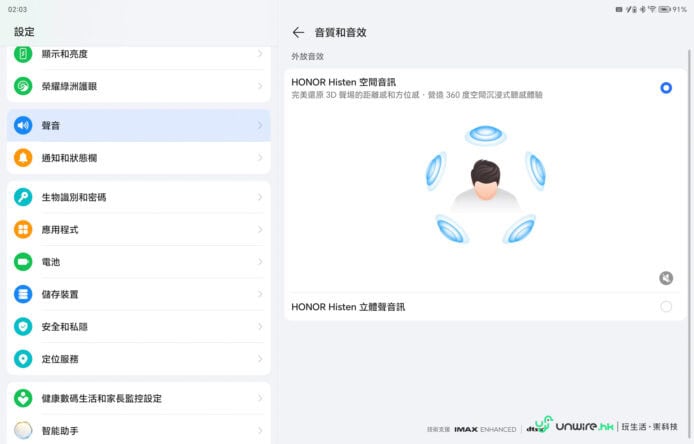Tap the 電池 battery icon

click(x=23, y=262)
